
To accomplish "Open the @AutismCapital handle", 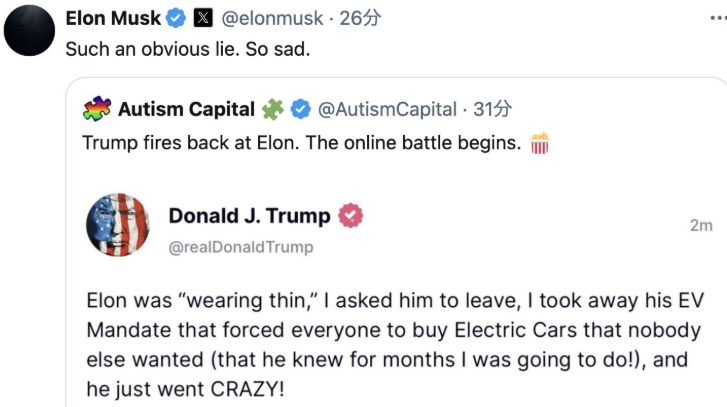I will (387, 109).
